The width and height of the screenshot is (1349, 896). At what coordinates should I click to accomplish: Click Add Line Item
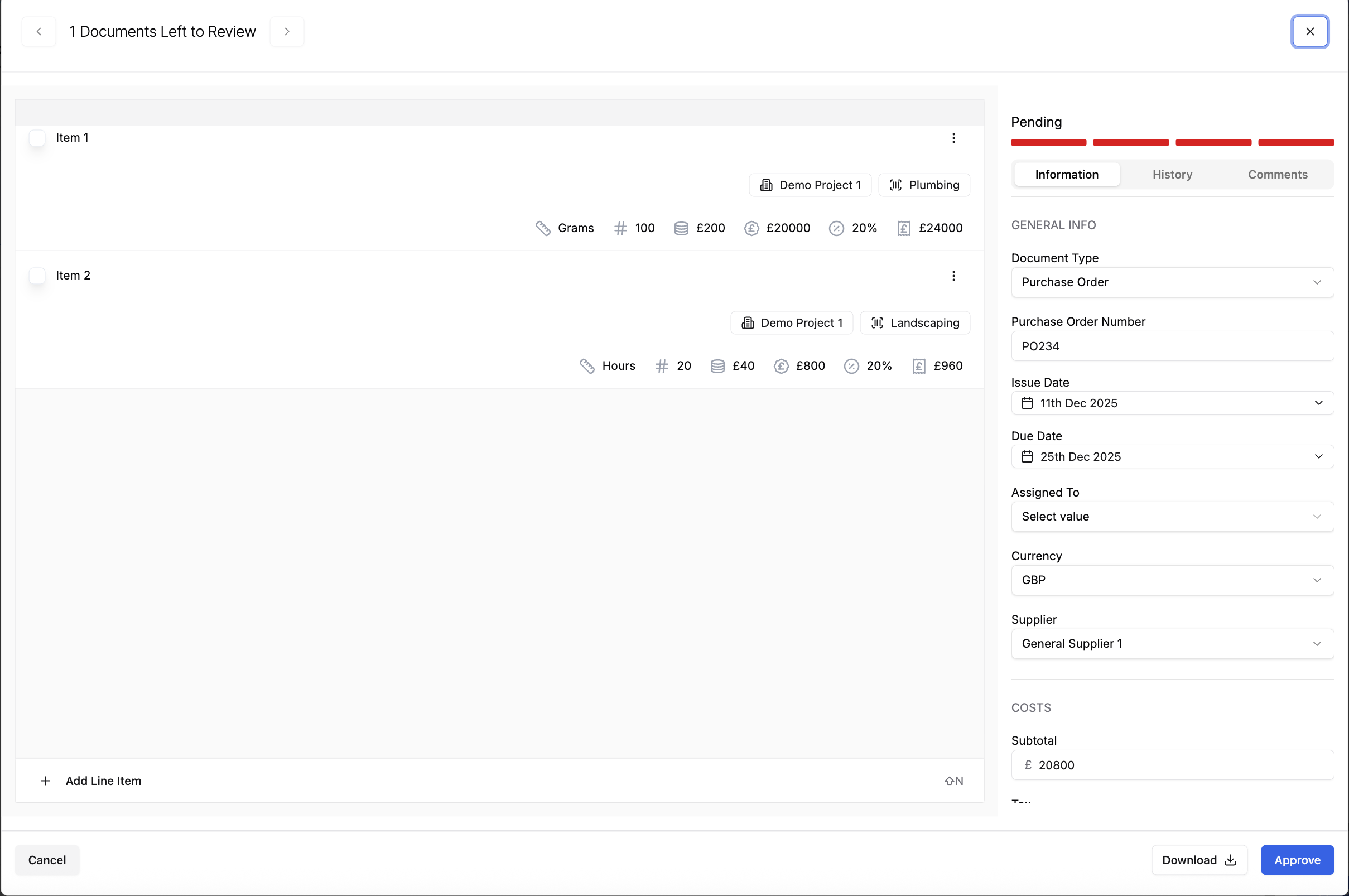103,781
